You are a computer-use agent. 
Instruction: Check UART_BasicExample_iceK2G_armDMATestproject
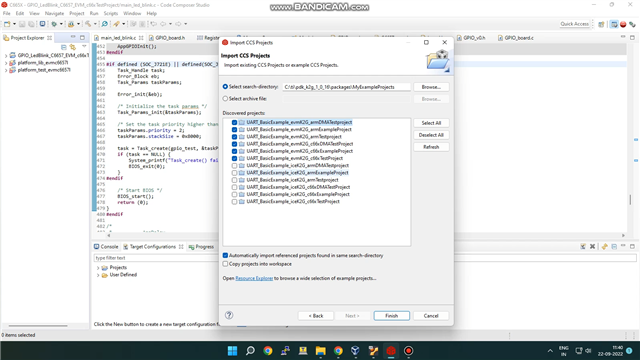click(x=234, y=166)
